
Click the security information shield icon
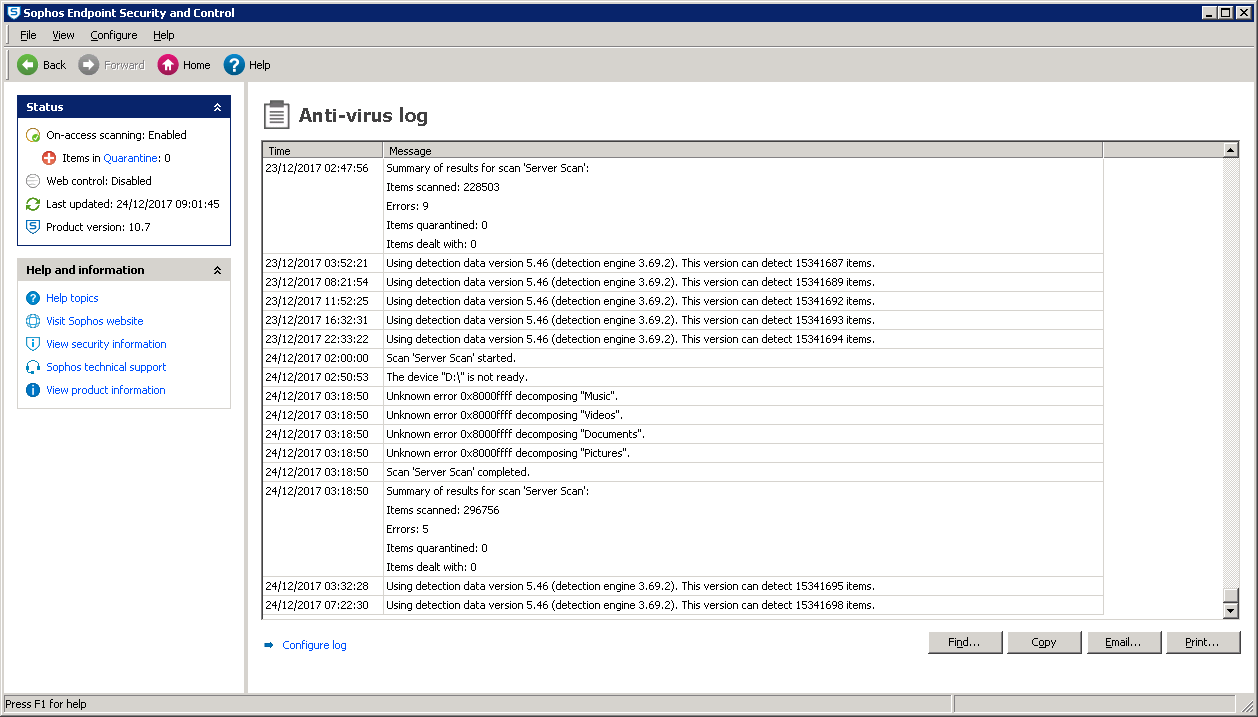(33, 344)
